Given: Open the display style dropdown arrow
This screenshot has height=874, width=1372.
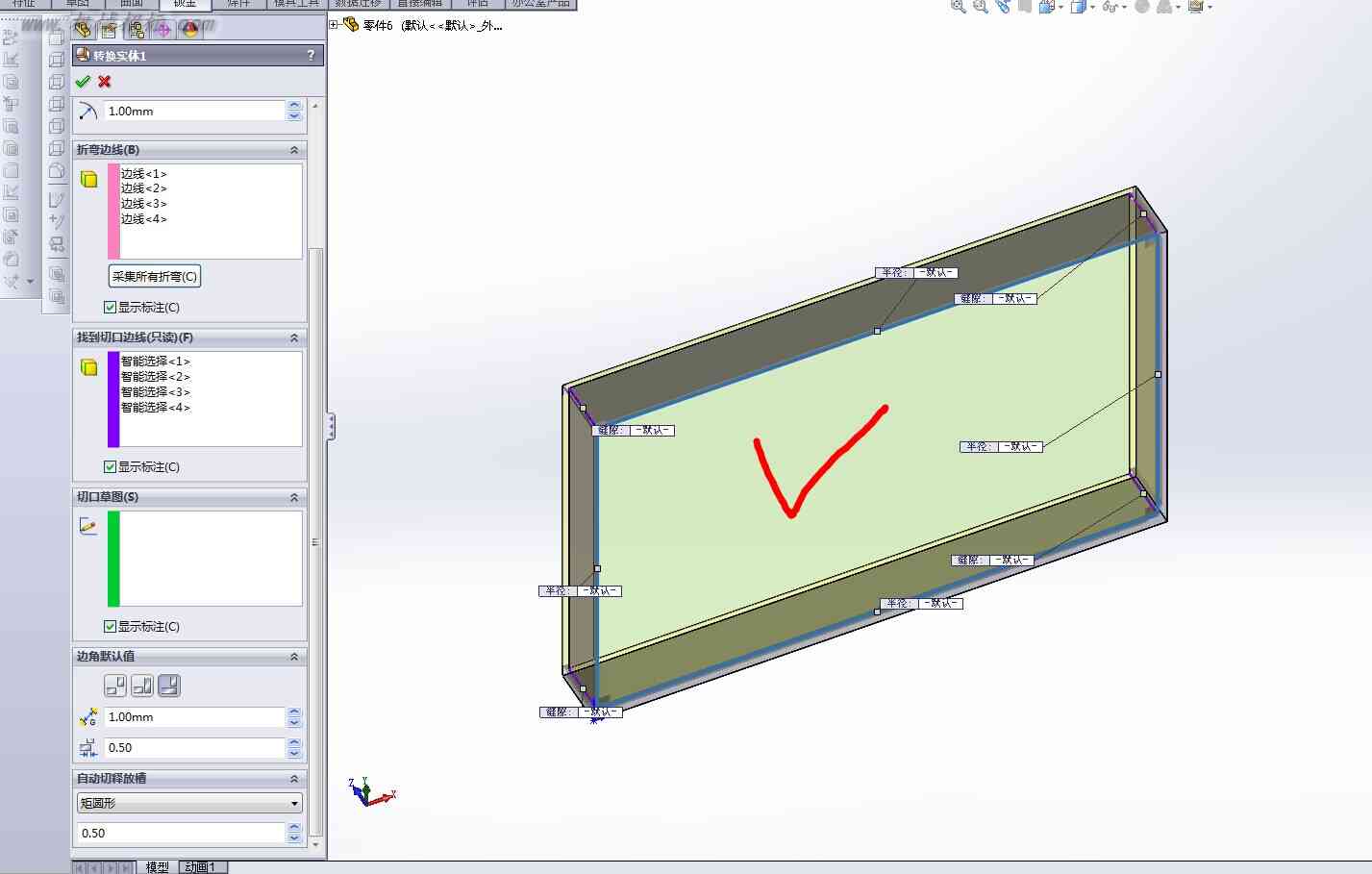Looking at the screenshot, I should coord(1092,8).
